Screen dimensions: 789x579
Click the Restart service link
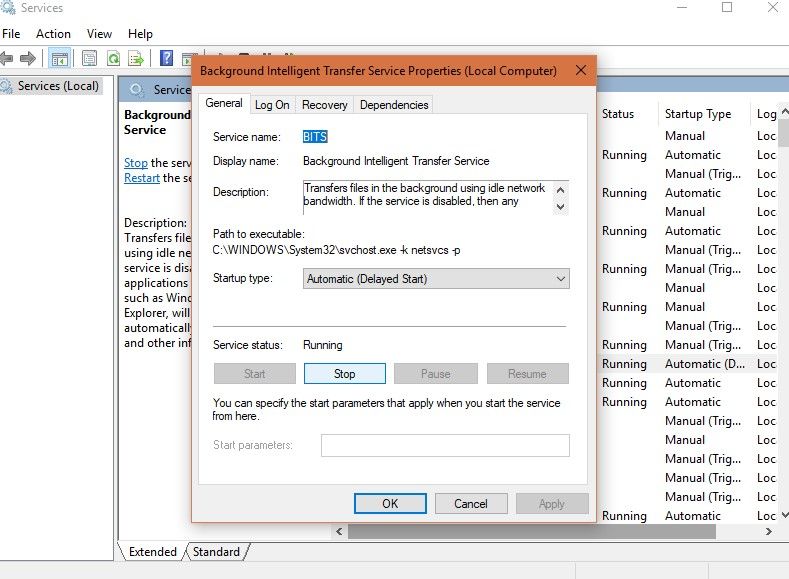(141, 178)
